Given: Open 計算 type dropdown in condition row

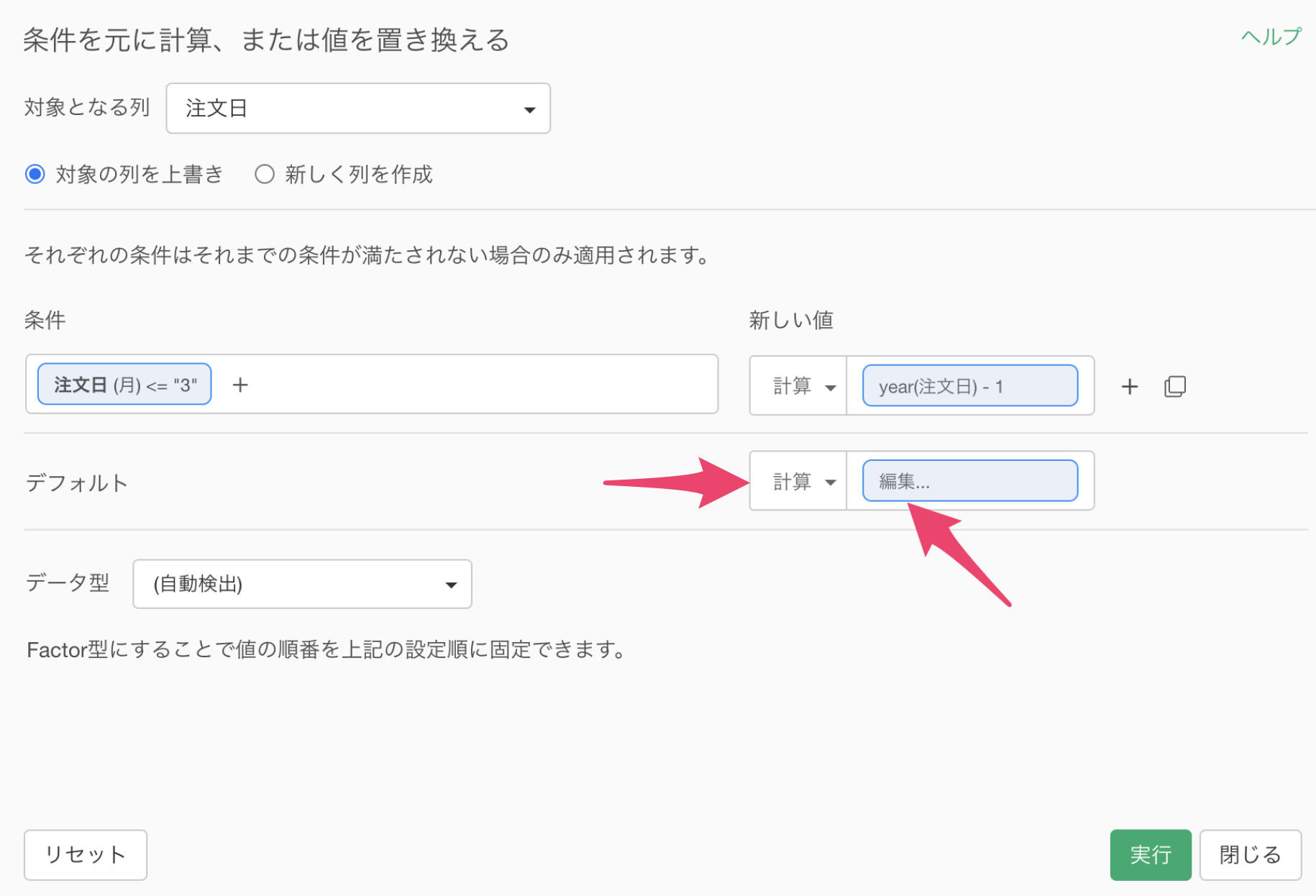Looking at the screenshot, I should point(798,386).
